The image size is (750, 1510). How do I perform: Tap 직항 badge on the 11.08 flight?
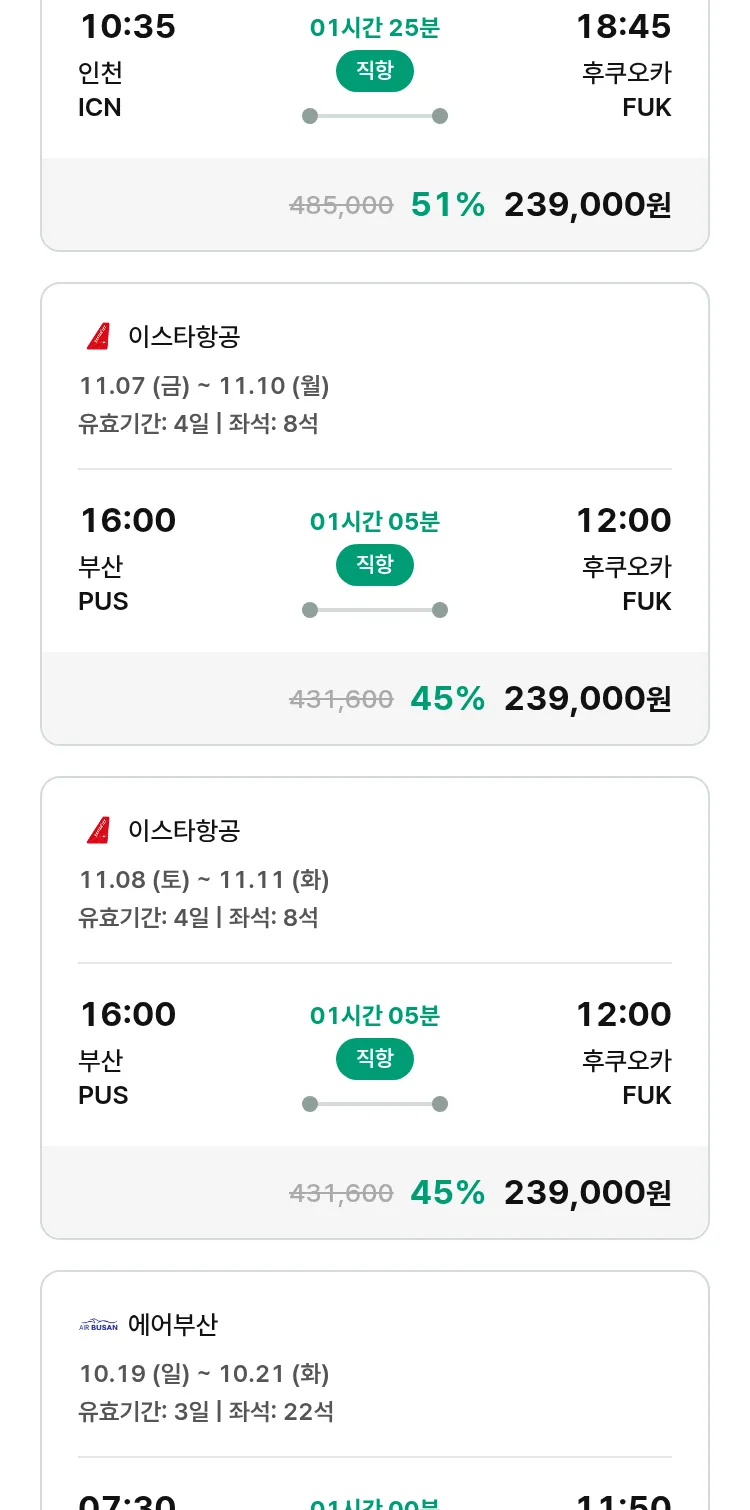tap(375, 1059)
